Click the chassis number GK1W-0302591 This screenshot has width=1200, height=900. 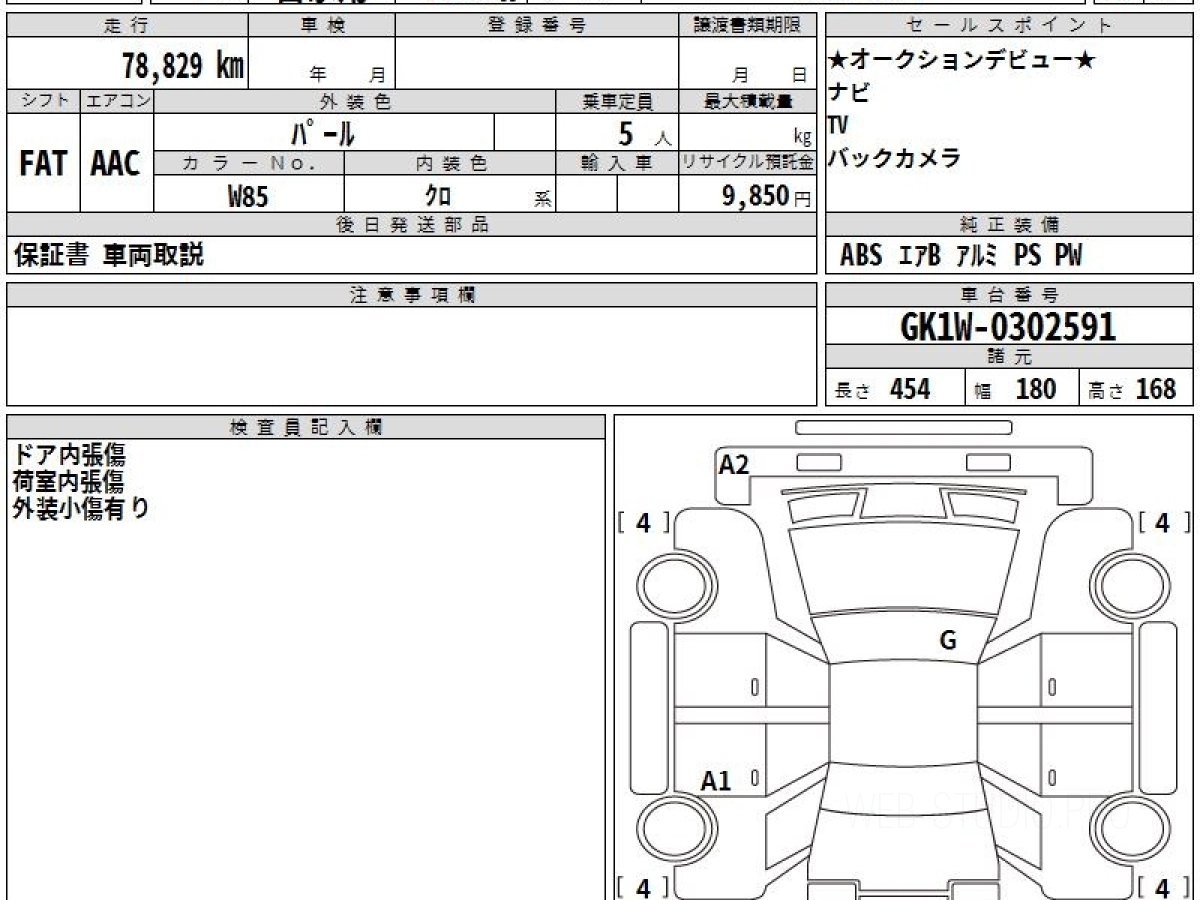click(1009, 327)
